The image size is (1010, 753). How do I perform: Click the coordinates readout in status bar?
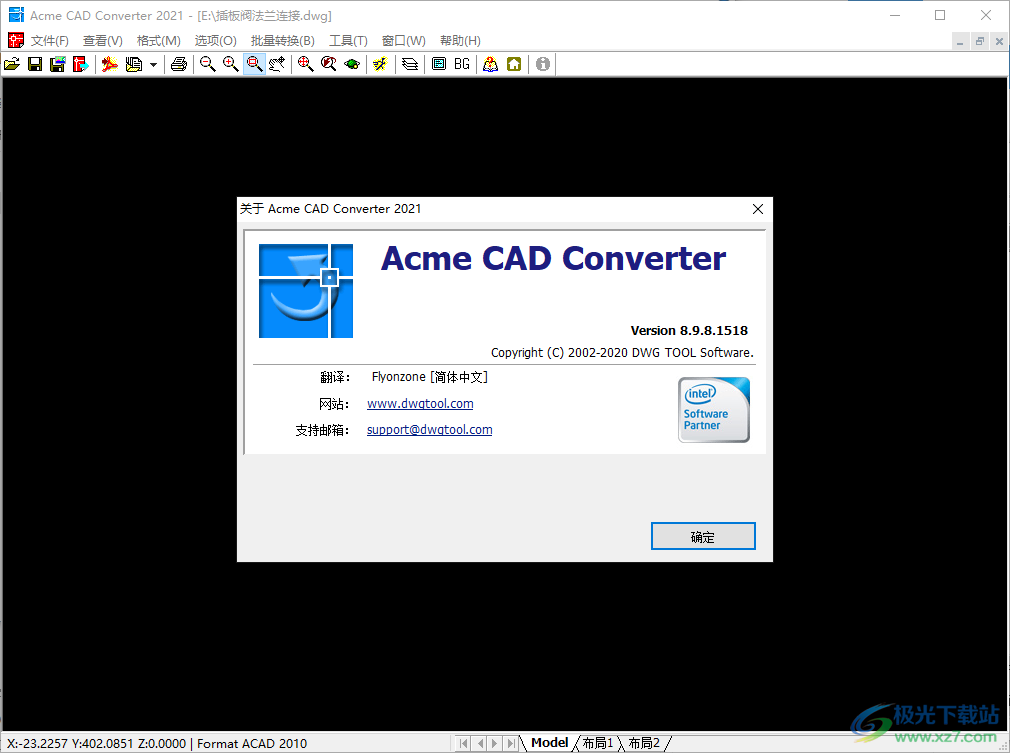[97, 743]
